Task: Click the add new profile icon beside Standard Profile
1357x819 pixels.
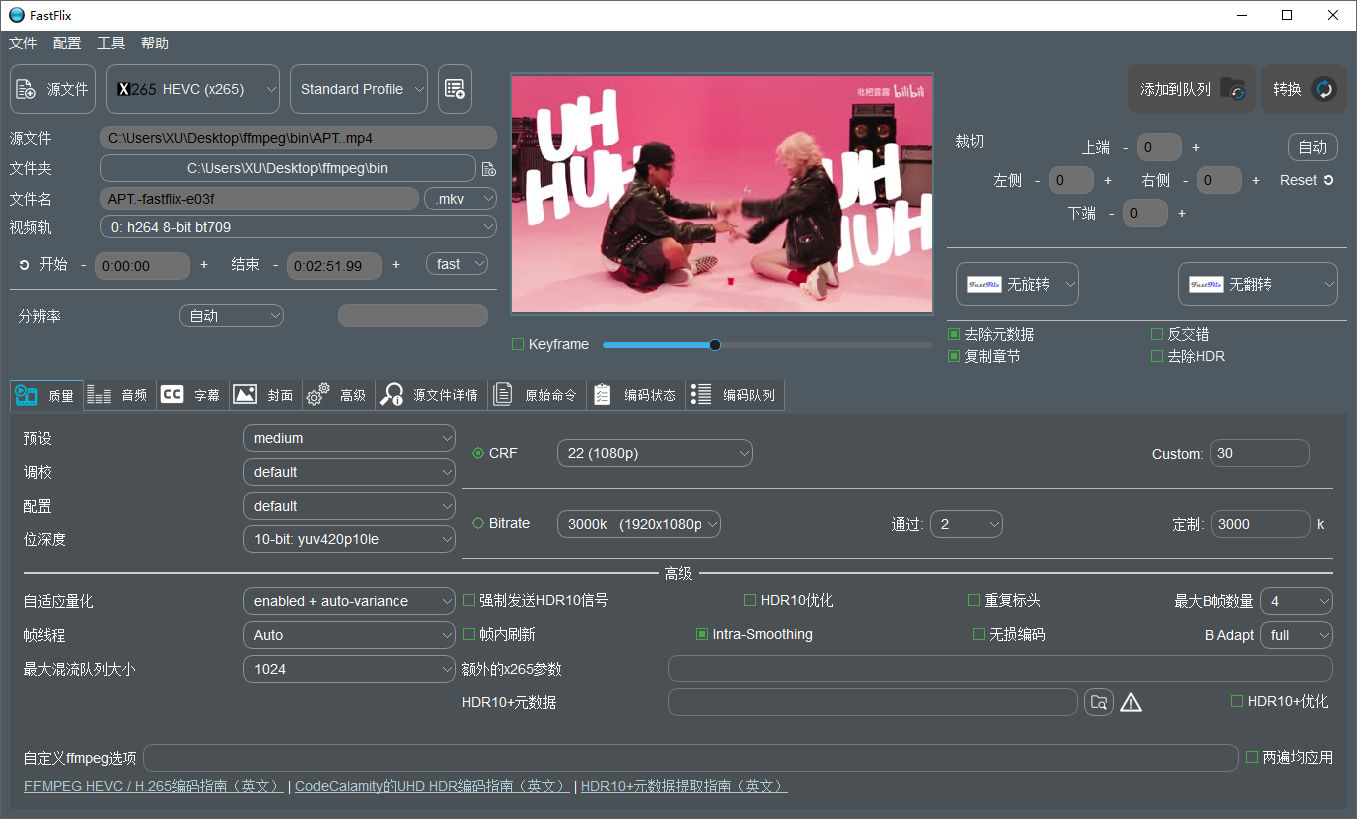Action: click(455, 88)
